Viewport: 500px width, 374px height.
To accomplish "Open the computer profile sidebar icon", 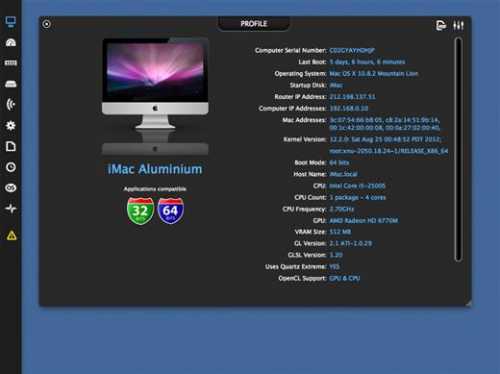I will 11,22.
